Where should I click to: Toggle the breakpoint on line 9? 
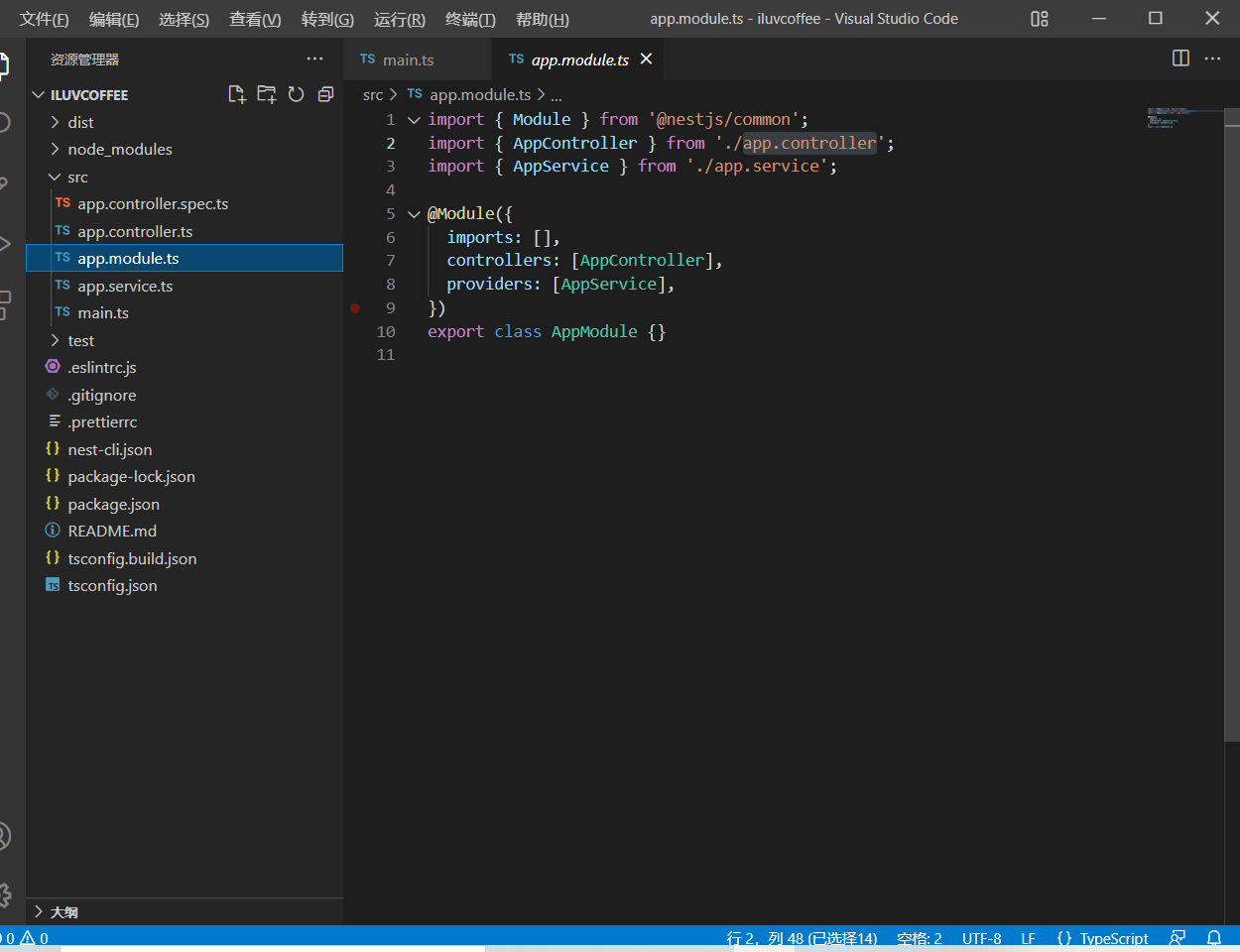point(355,308)
